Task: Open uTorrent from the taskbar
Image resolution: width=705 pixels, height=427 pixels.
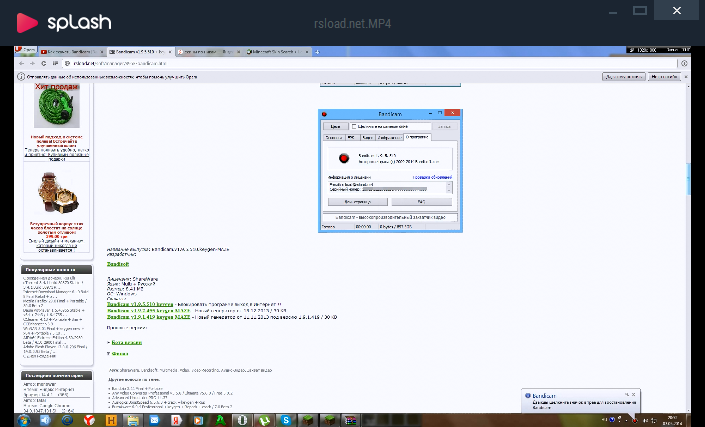Action: pyautogui.click(x=264, y=420)
